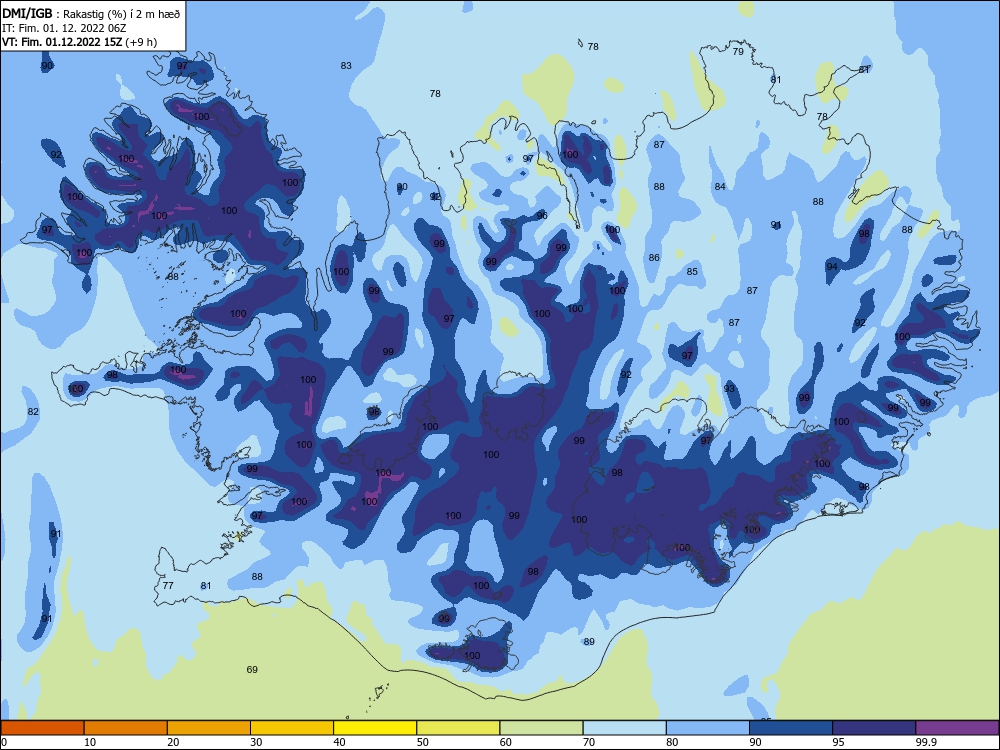The width and height of the screenshot is (1000, 750).
Task: Click the medium blue 80–90 legend swatch
Action: coord(708,728)
